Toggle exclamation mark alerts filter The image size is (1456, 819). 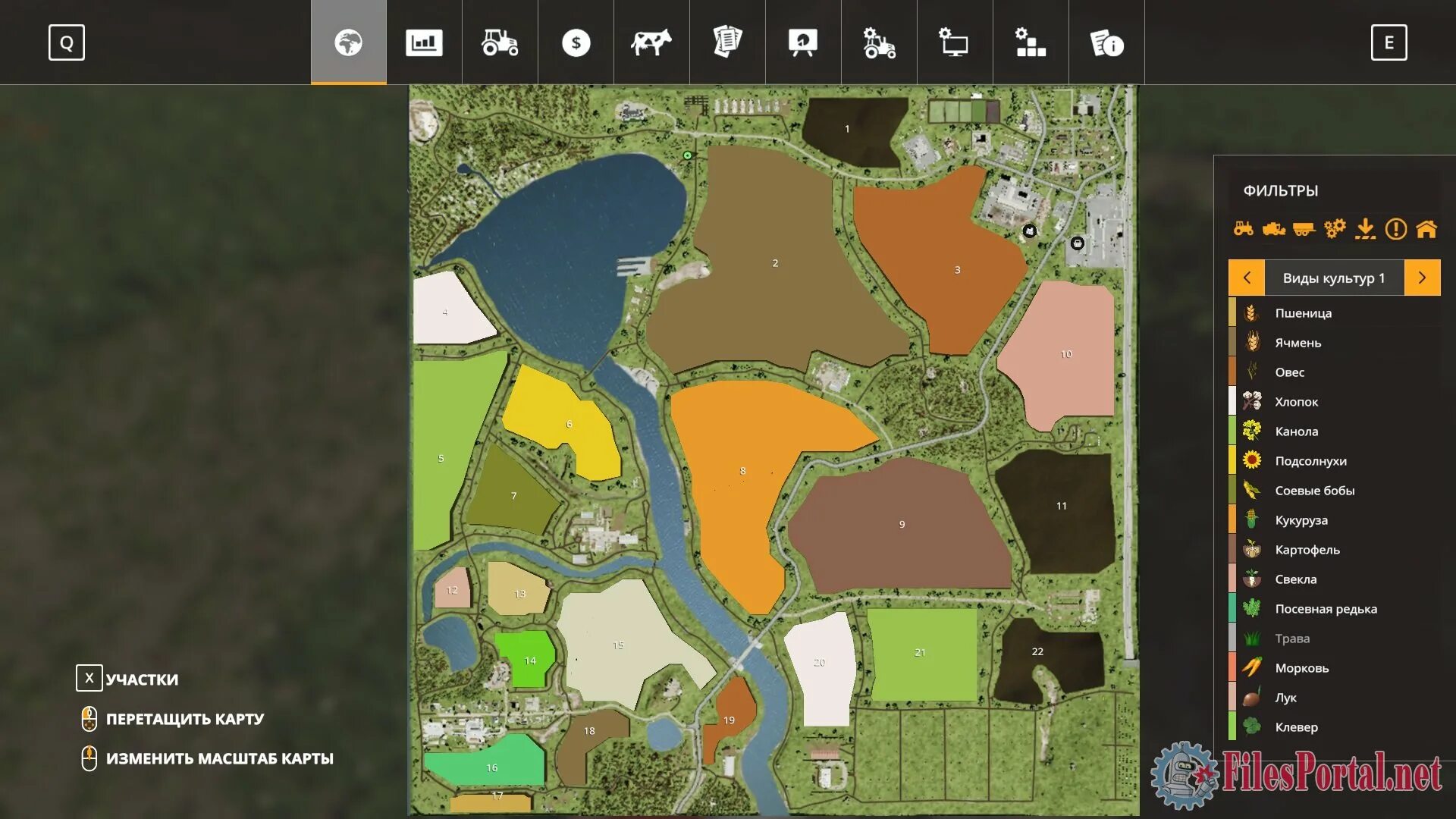pyautogui.click(x=1395, y=228)
